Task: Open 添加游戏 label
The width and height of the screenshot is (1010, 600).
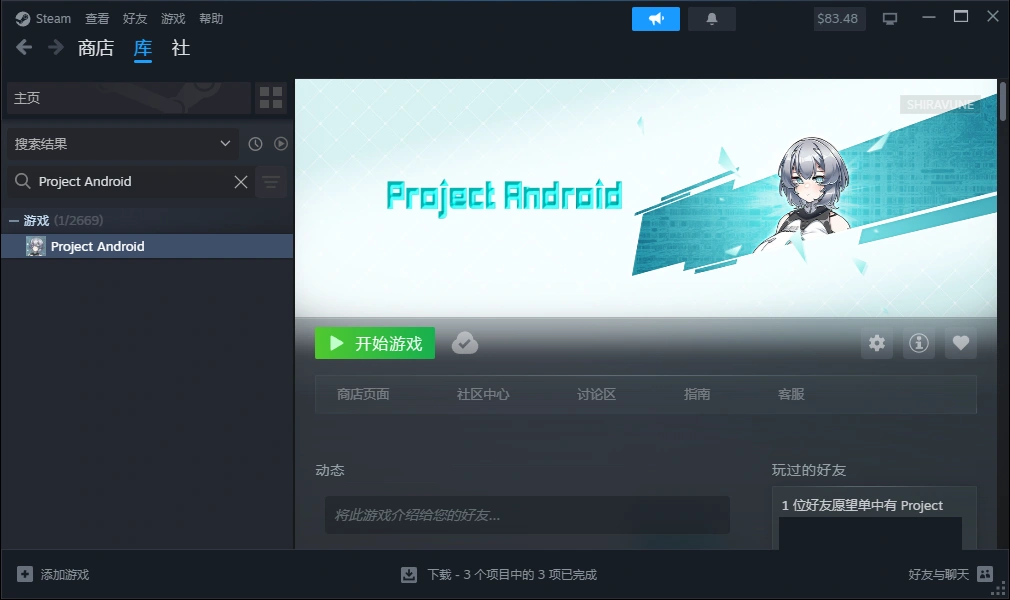Action: tap(65, 574)
